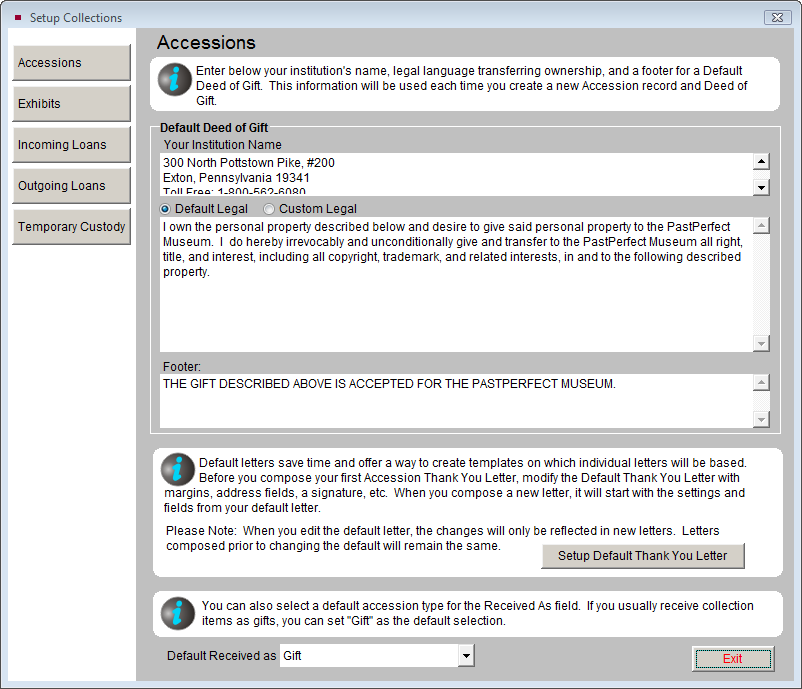Click the info icon beside Deed of Gift instructions
Viewport: 802px width, 689px height.
[174, 80]
